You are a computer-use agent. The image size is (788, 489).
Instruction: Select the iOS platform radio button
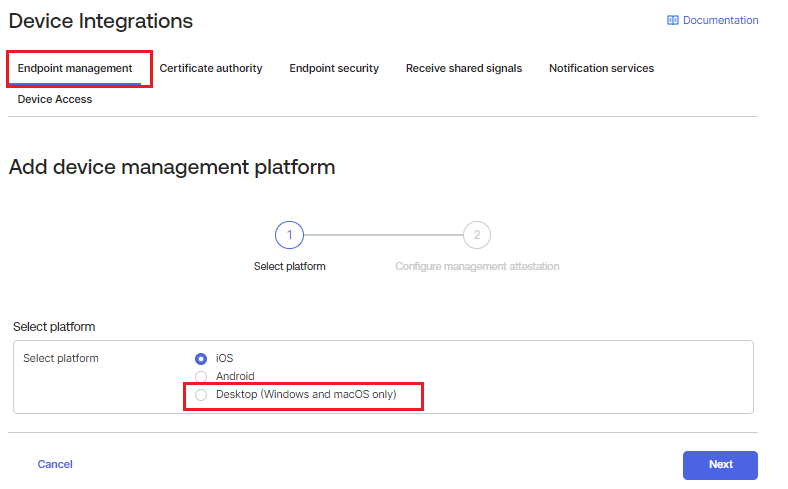[x=201, y=358]
